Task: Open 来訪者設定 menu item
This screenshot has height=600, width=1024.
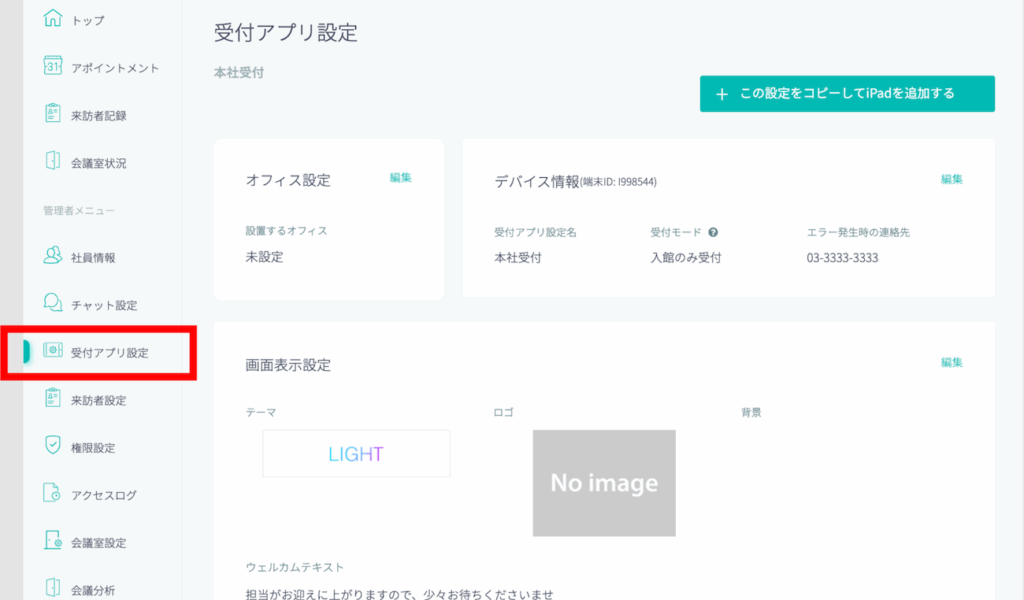Action: (x=98, y=400)
